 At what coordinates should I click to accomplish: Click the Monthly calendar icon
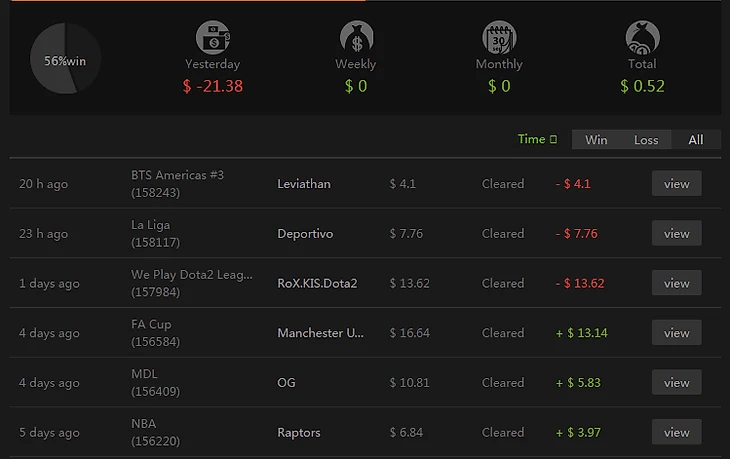click(499, 37)
